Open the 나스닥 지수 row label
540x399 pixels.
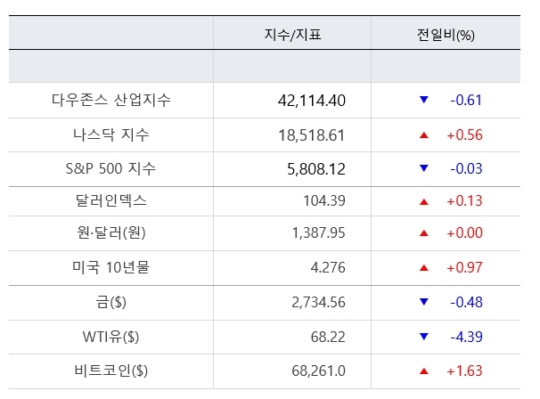pyautogui.click(x=111, y=135)
